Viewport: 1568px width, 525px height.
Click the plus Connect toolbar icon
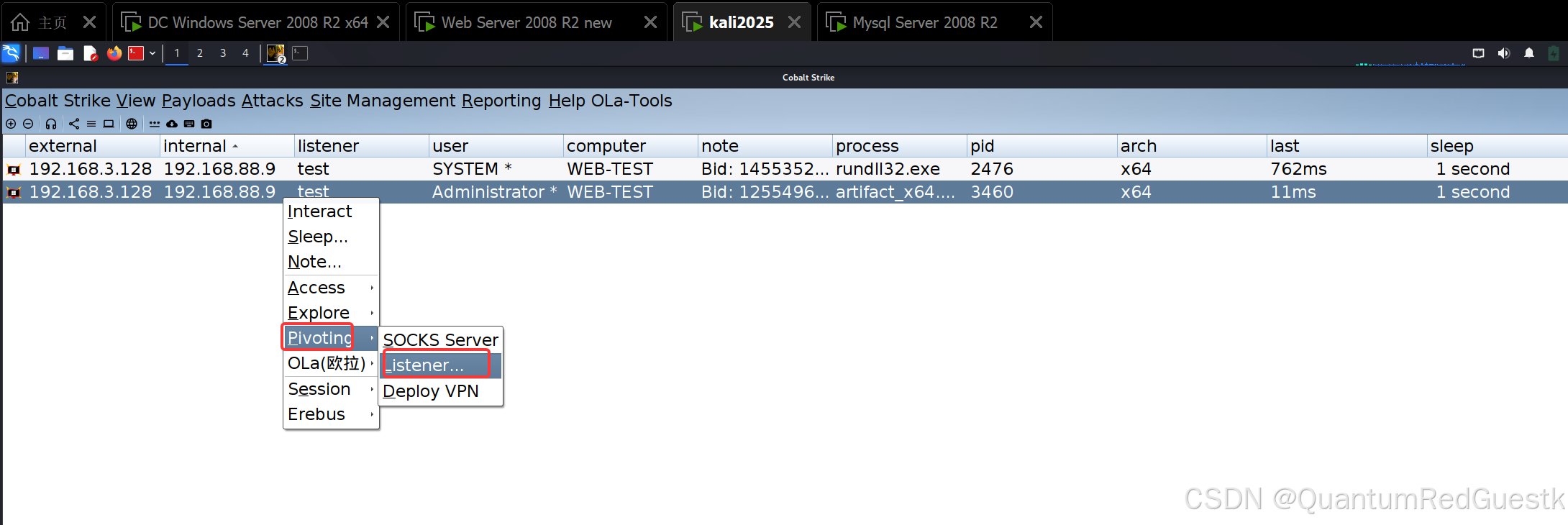click(x=11, y=124)
